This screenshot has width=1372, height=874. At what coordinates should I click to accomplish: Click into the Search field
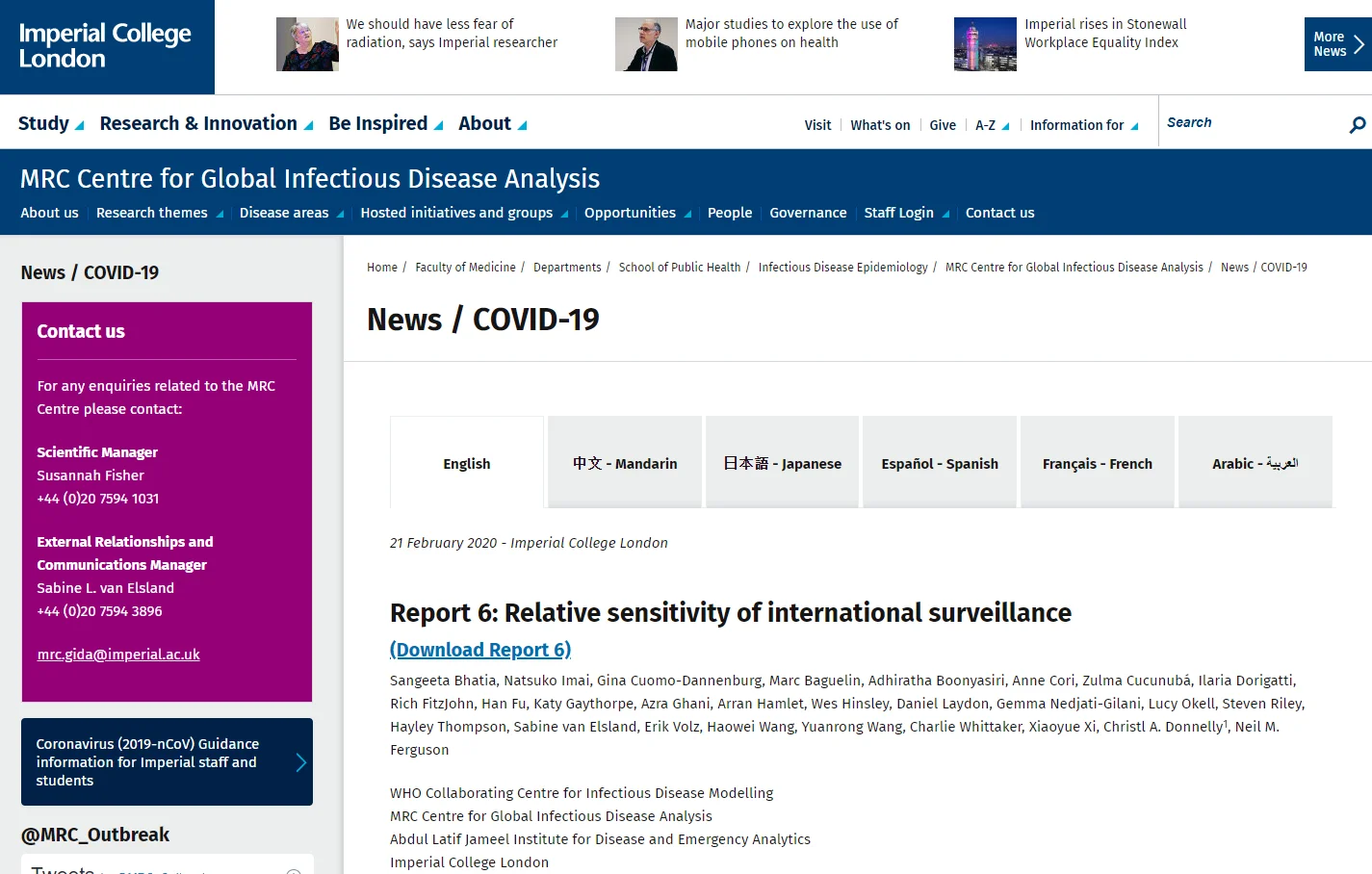pyautogui.click(x=1252, y=122)
